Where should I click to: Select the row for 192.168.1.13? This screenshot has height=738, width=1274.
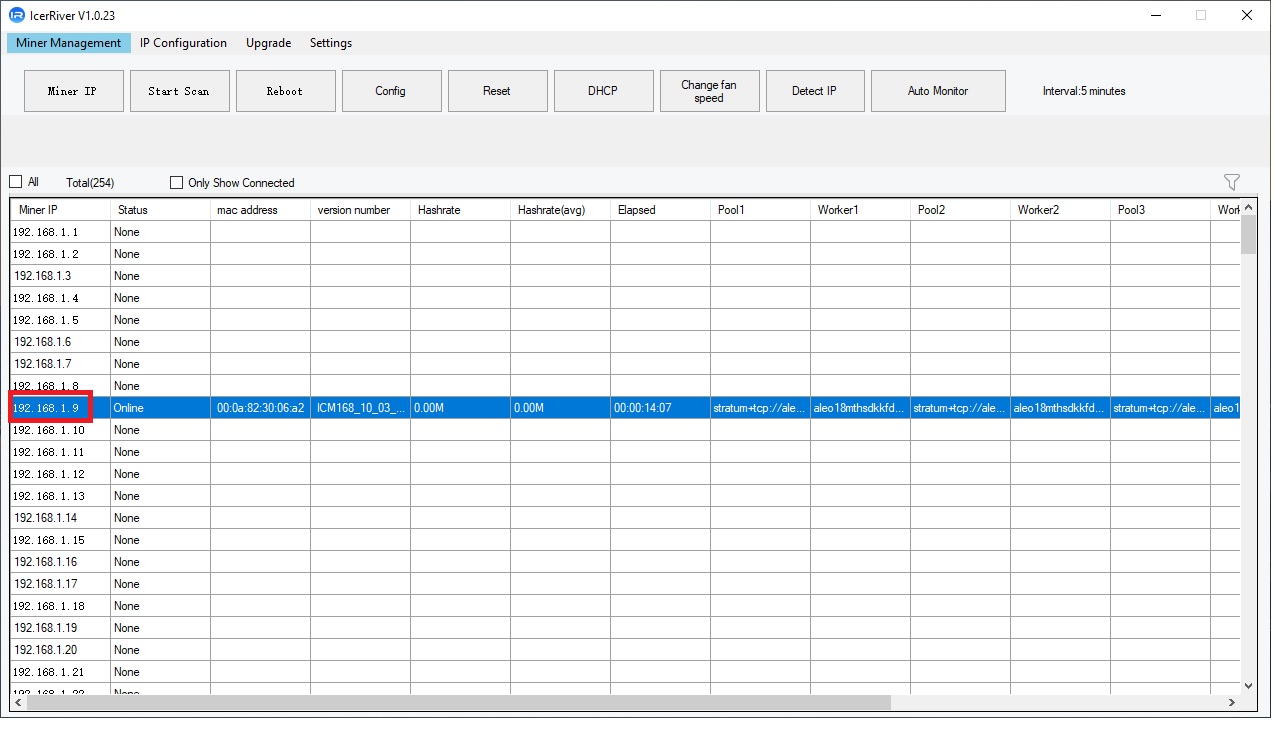click(626, 496)
